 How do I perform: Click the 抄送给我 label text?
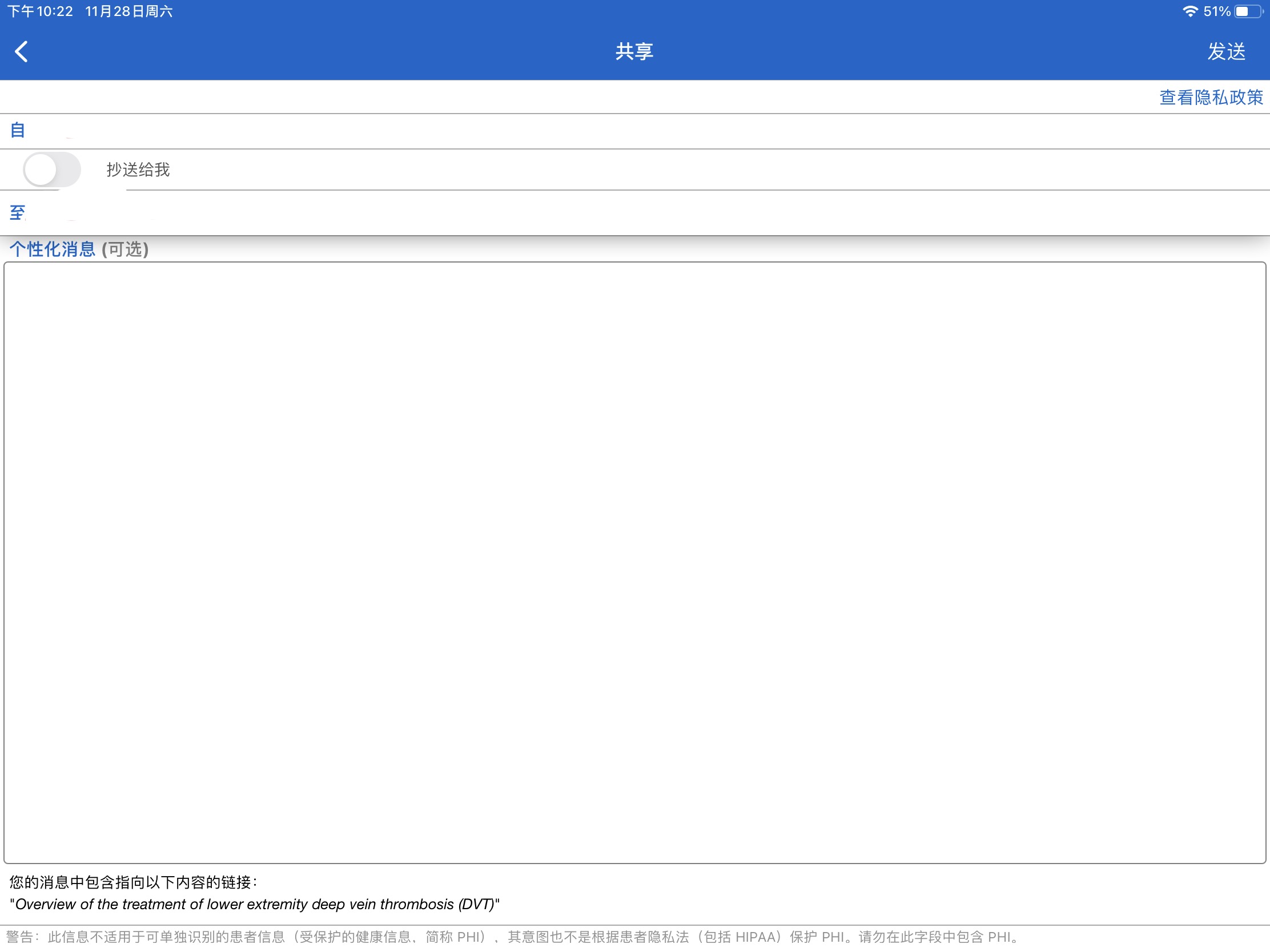click(x=138, y=170)
